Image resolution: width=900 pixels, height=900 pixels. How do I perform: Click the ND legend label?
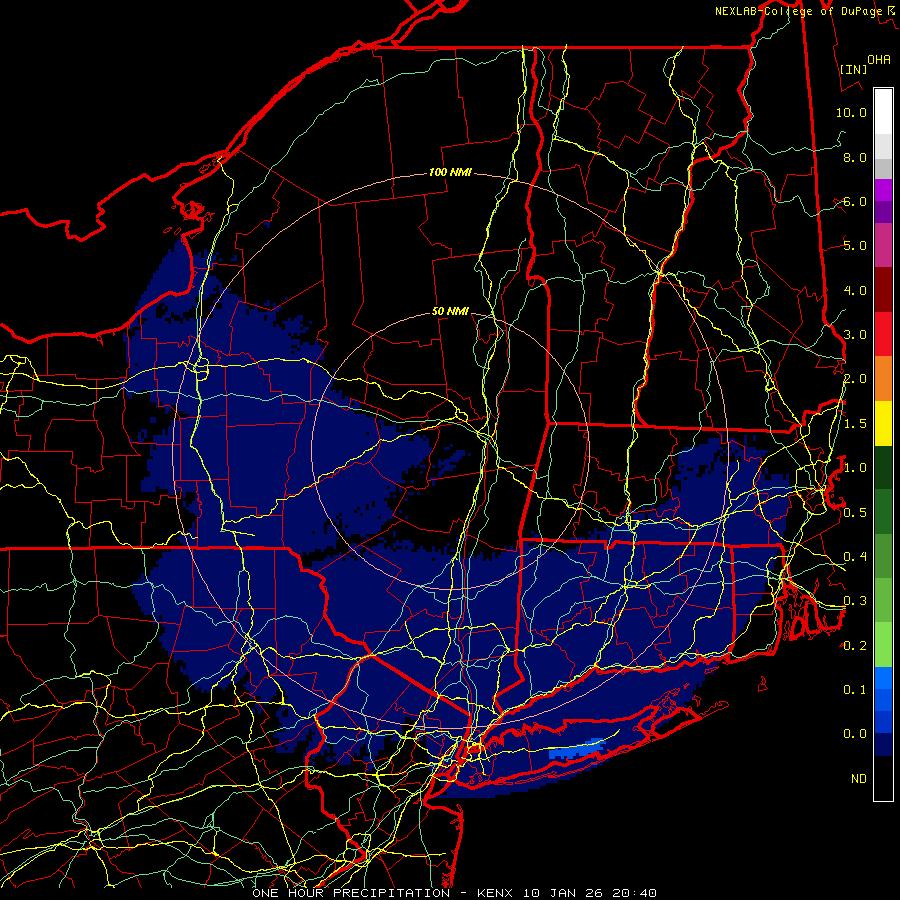(859, 779)
